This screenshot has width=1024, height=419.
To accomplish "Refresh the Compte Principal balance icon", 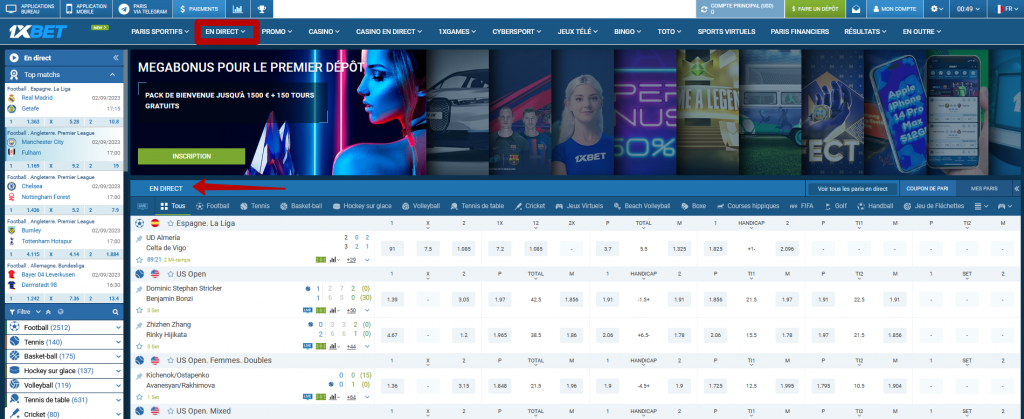I will coord(703,9).
